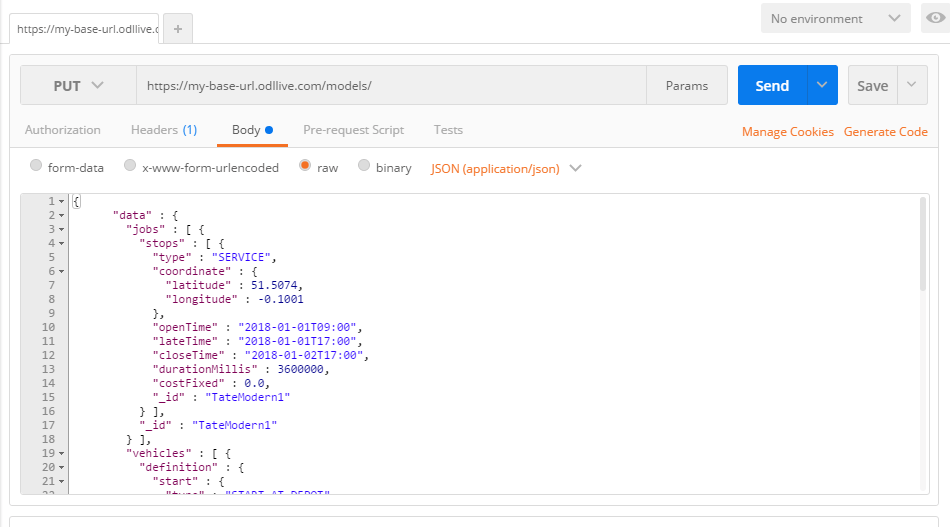Select the x-www-form-urlencoded radio option
The image size is (950, 527).
click(x=130, y=167)
